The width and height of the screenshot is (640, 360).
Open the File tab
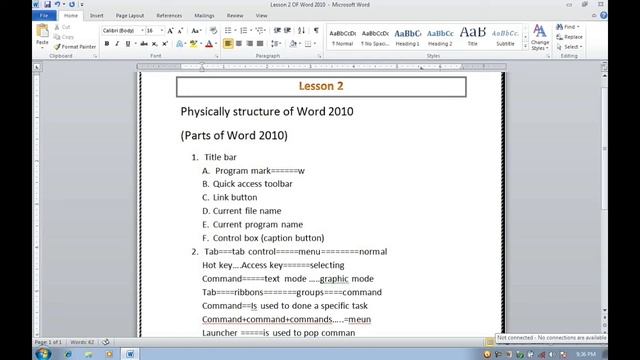point(44,16)
